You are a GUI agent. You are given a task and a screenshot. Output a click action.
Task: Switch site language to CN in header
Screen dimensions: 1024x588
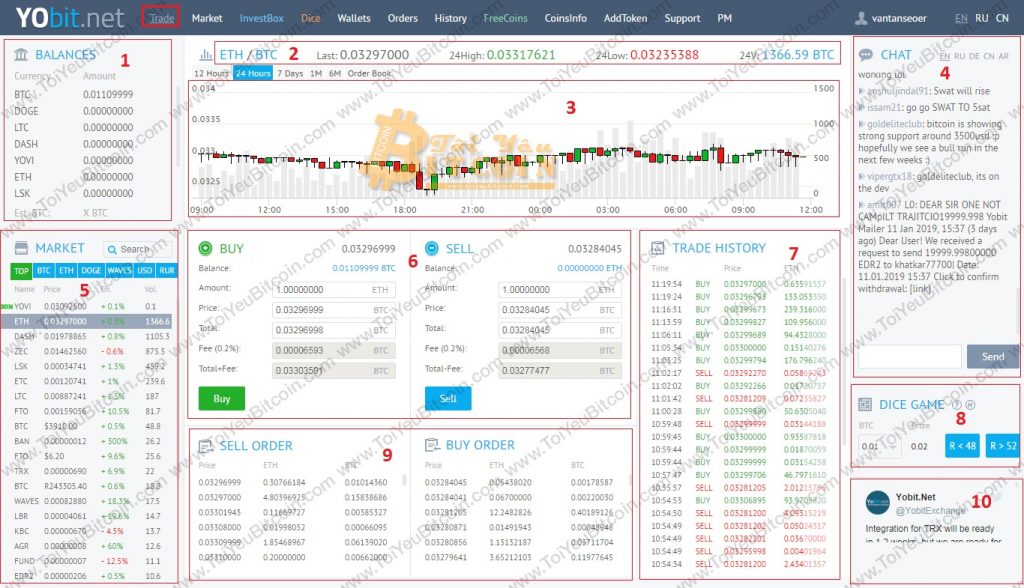click(x=1002, y=18)
